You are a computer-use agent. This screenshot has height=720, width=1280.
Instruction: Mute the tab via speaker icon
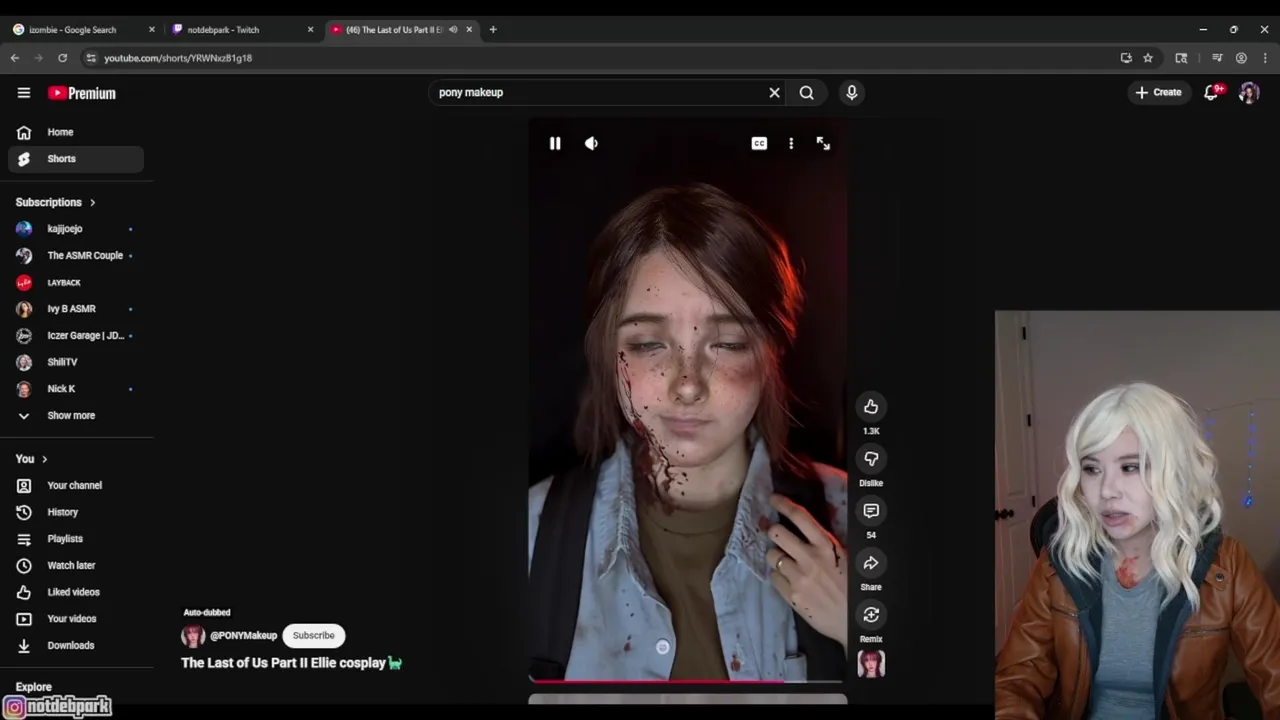point(453,30)
